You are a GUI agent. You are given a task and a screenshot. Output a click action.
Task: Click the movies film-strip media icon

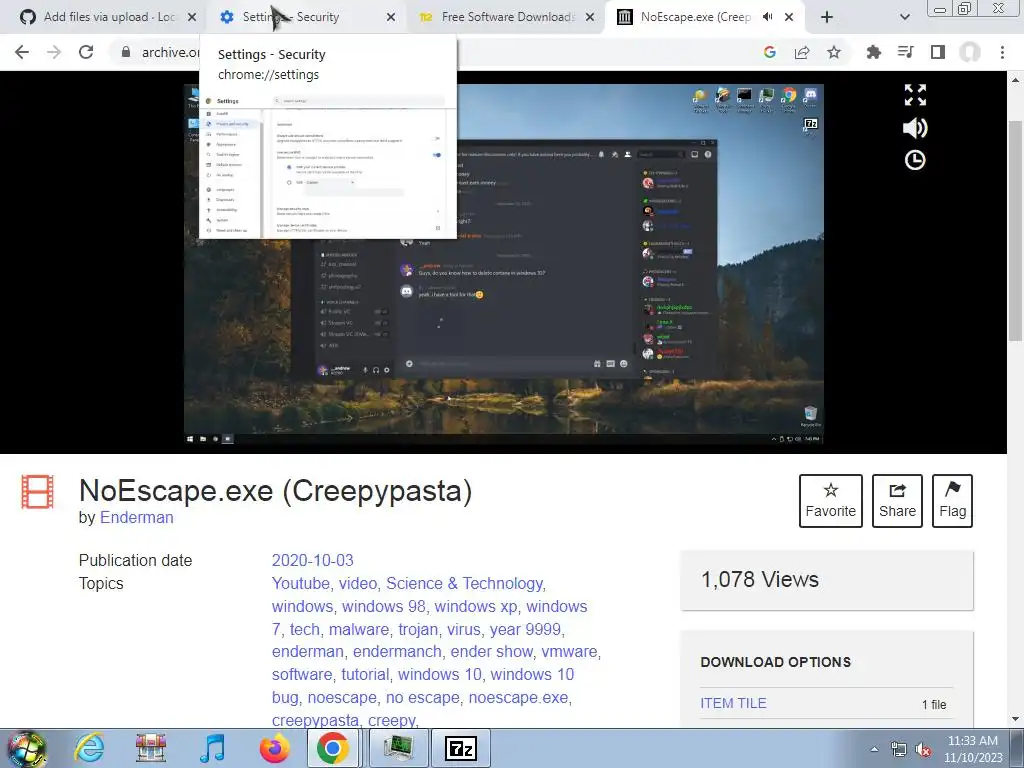37,492
